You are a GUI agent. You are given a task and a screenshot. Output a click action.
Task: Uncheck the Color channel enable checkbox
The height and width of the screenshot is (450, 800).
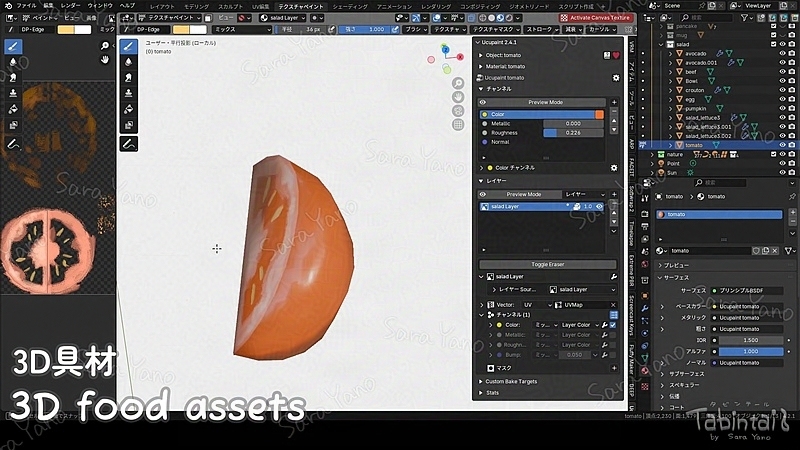point(613,325)
